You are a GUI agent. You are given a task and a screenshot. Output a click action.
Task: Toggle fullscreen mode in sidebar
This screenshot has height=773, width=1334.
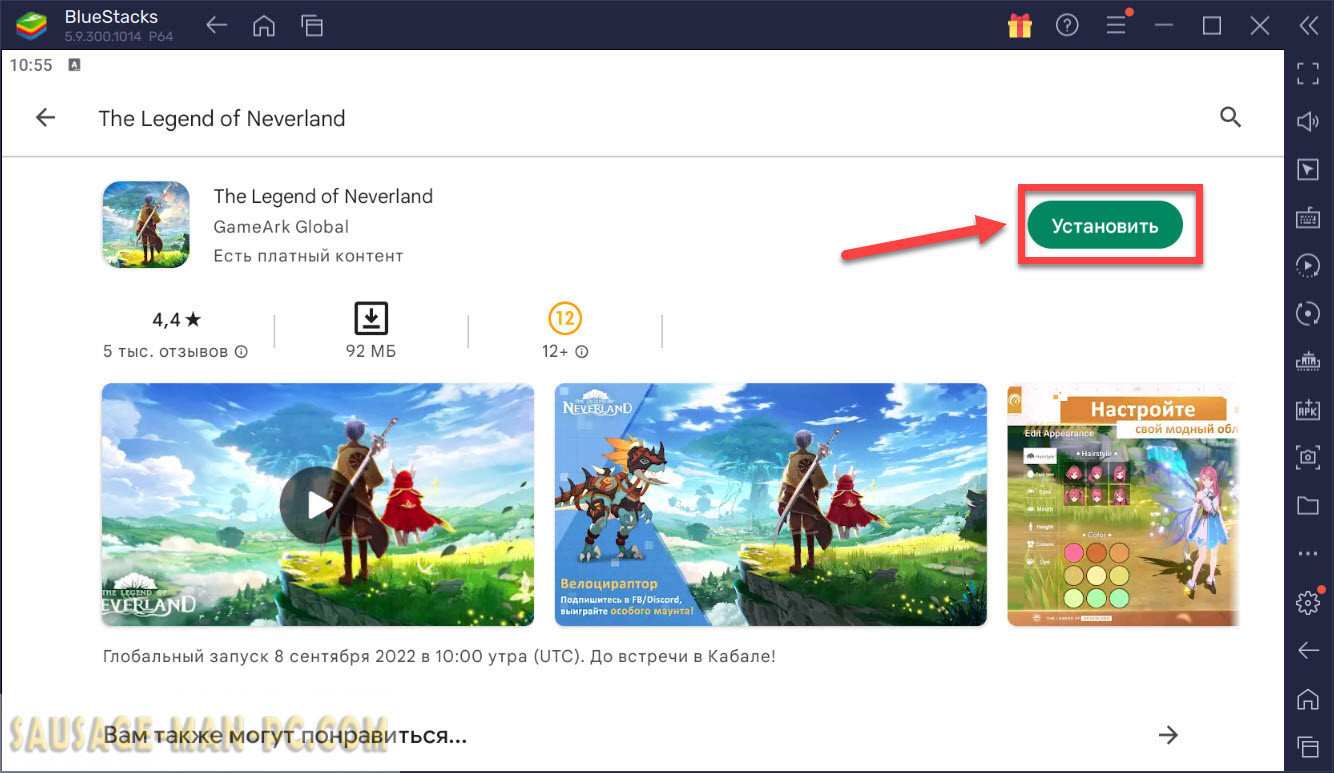(x=1308, y=73)
